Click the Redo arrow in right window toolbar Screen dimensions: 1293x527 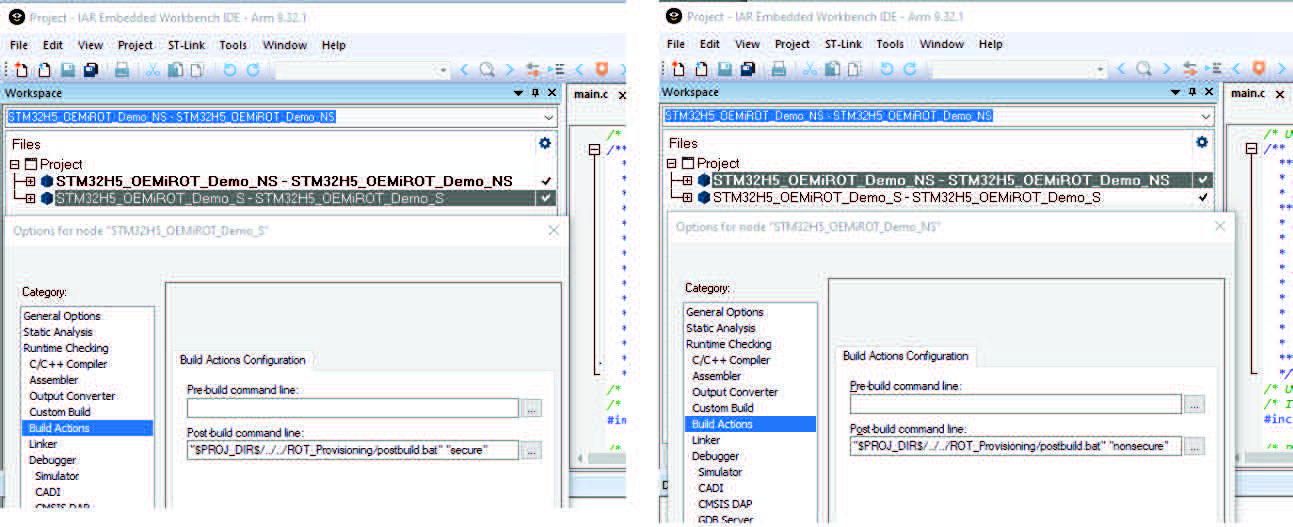(x=910, y=69)
